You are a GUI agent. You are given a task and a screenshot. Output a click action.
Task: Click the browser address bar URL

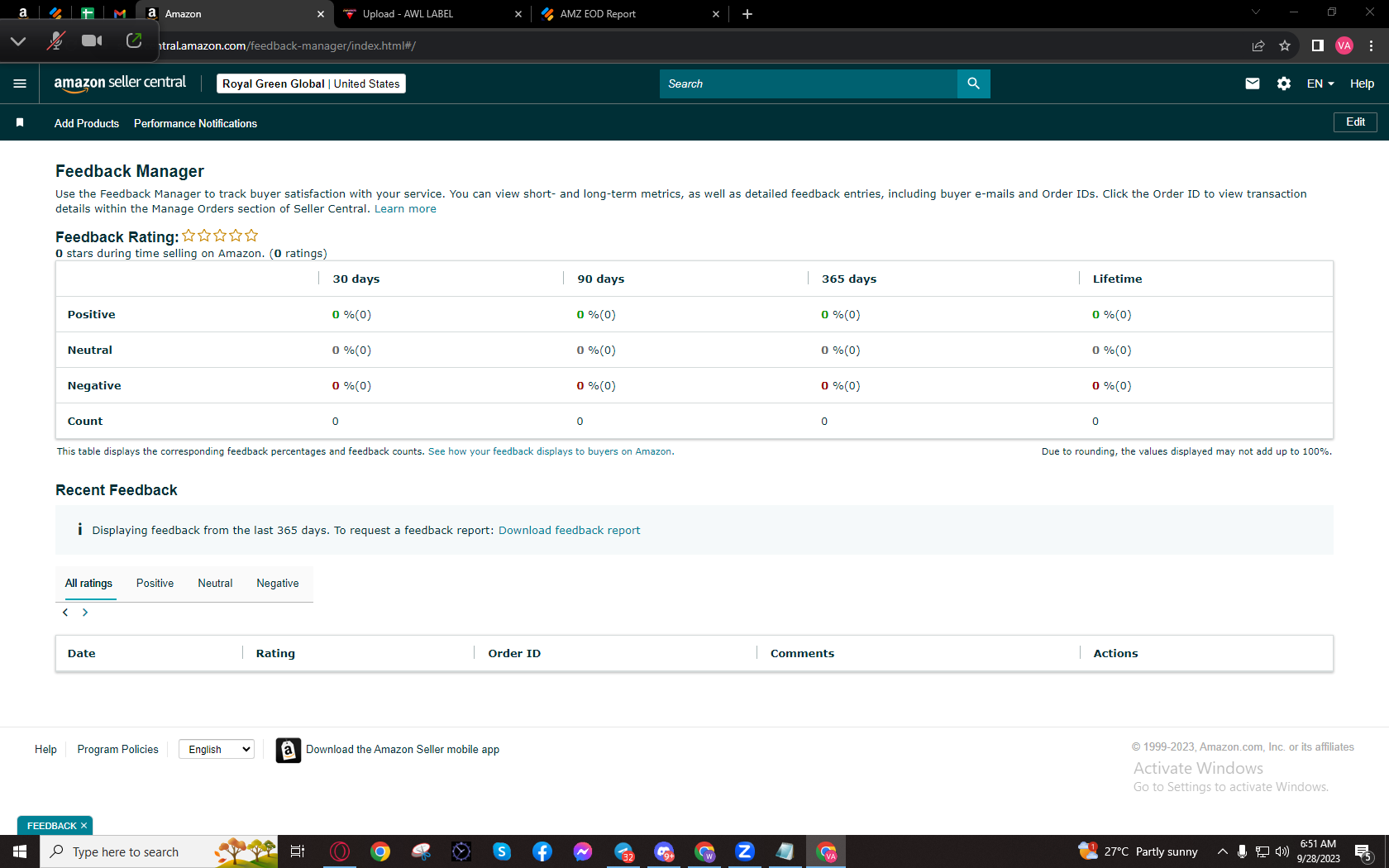tap(288, 45)
